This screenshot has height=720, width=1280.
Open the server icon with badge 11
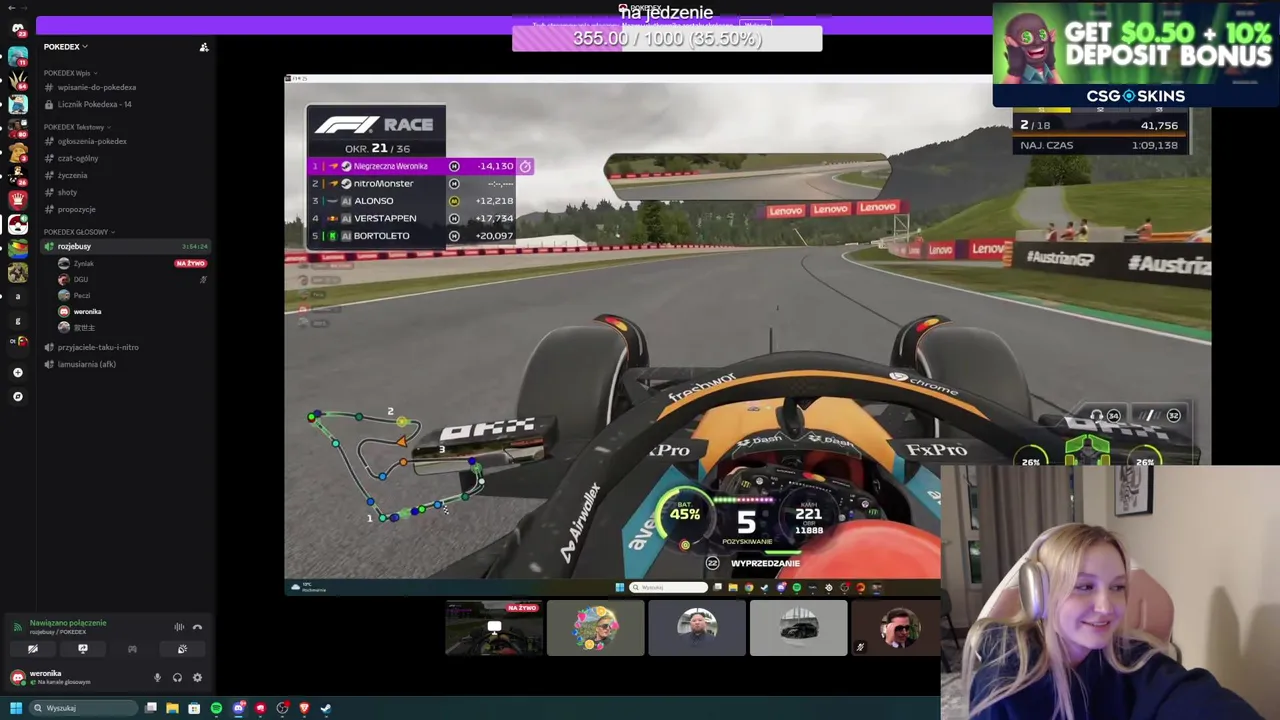pyautogui.click(x=18, y=56)
